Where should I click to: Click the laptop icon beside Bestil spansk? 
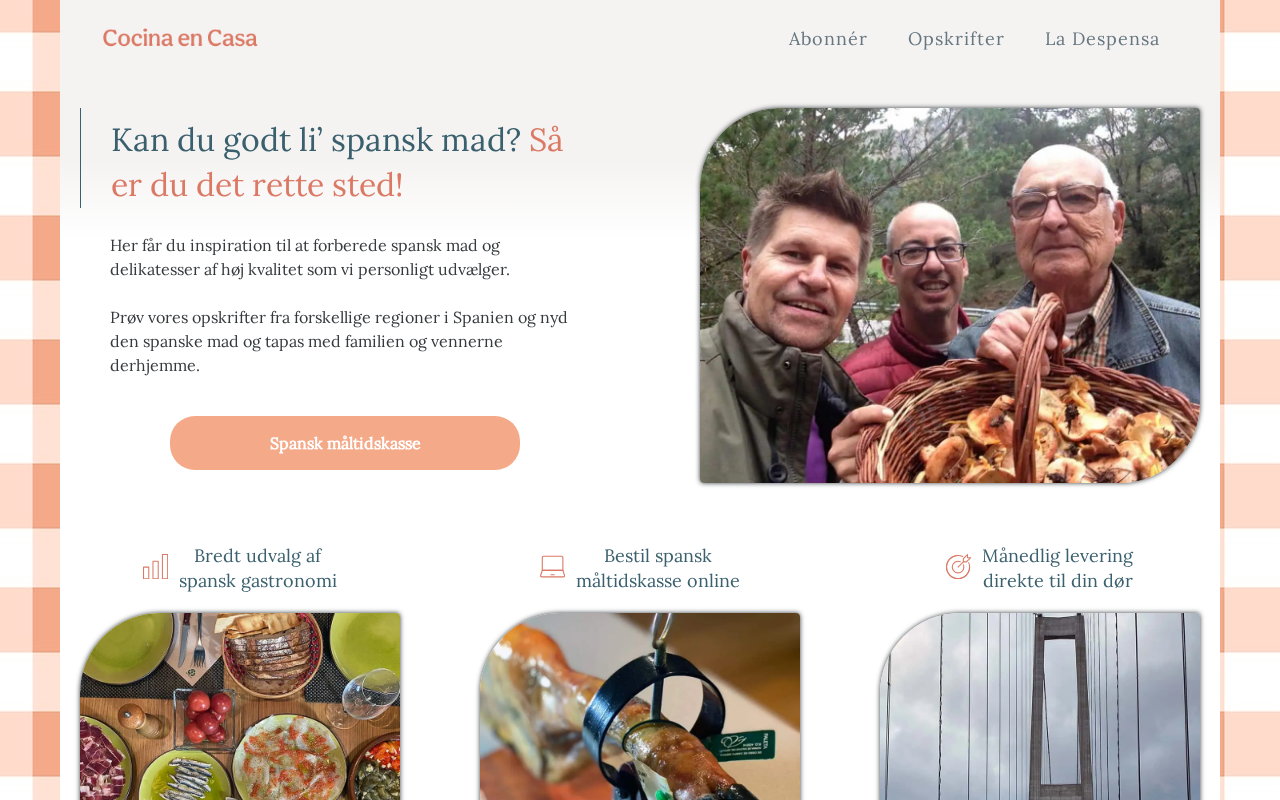[552, 567]
